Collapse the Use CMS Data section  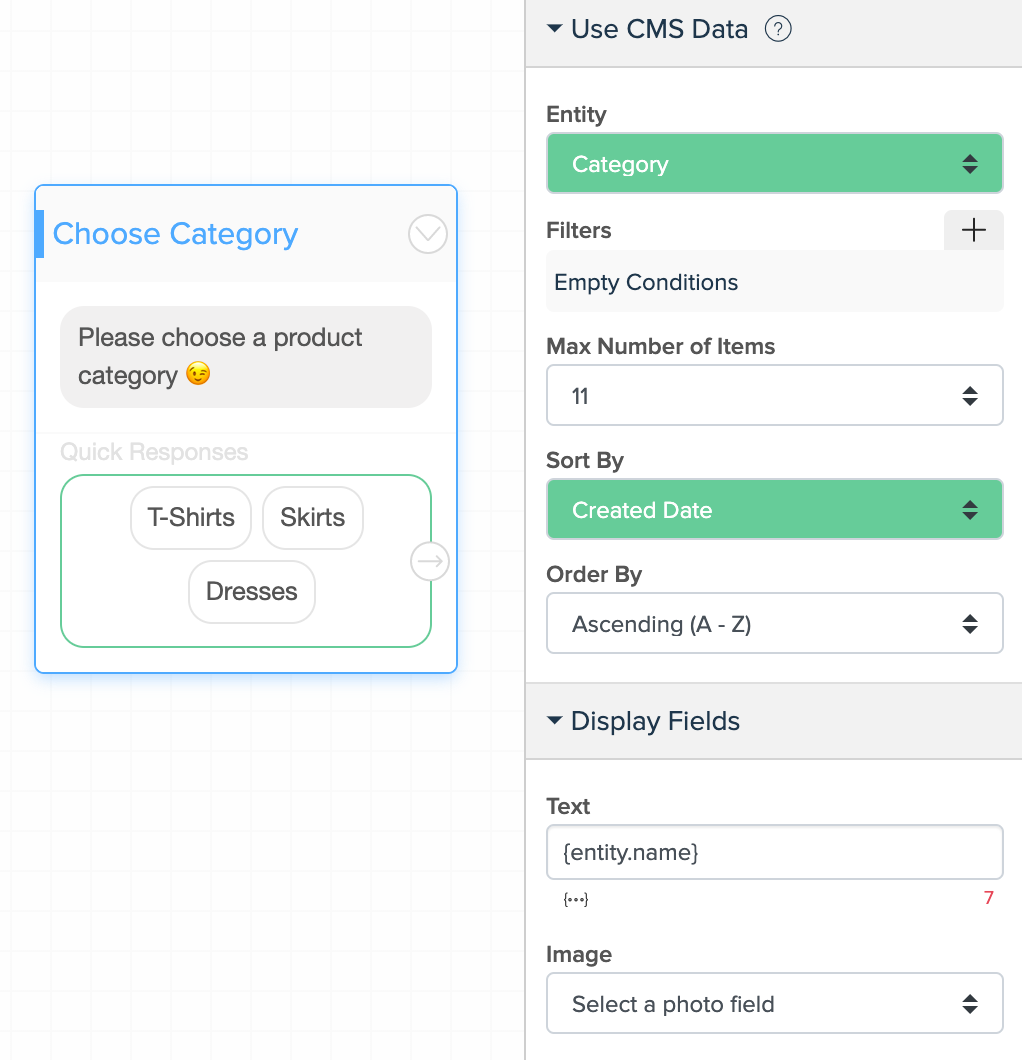(x=554, y=28)
